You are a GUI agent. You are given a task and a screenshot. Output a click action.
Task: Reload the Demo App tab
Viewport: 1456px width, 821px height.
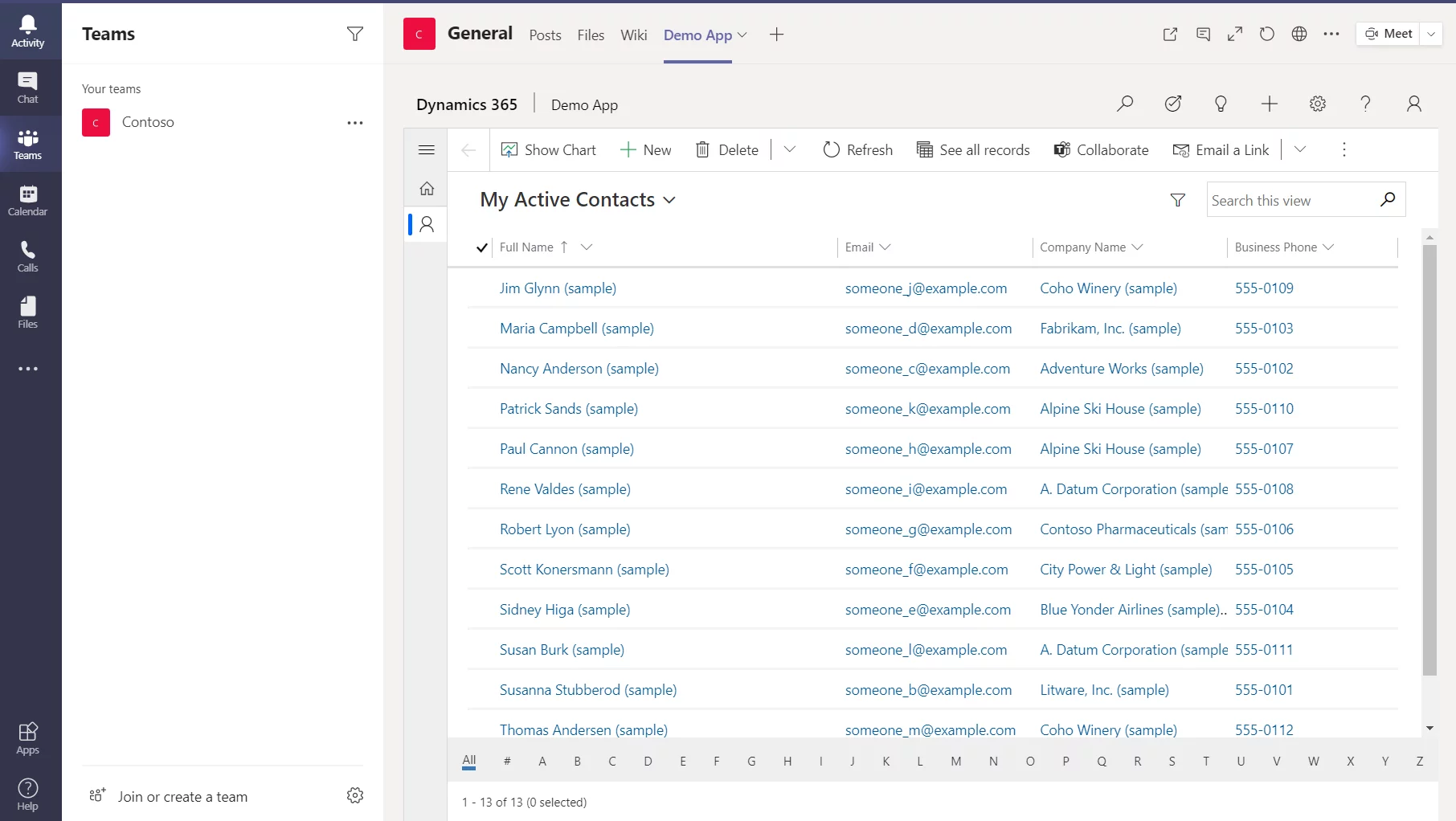(x=1267, y=34)
